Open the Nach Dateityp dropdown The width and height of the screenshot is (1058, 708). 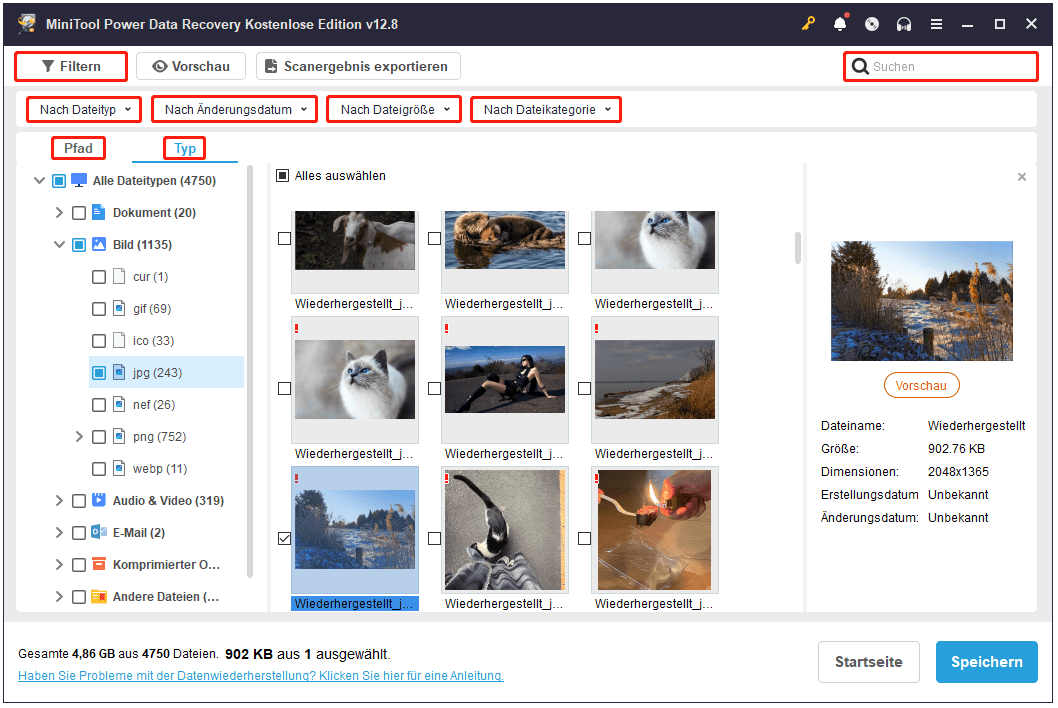pos(83,109)
